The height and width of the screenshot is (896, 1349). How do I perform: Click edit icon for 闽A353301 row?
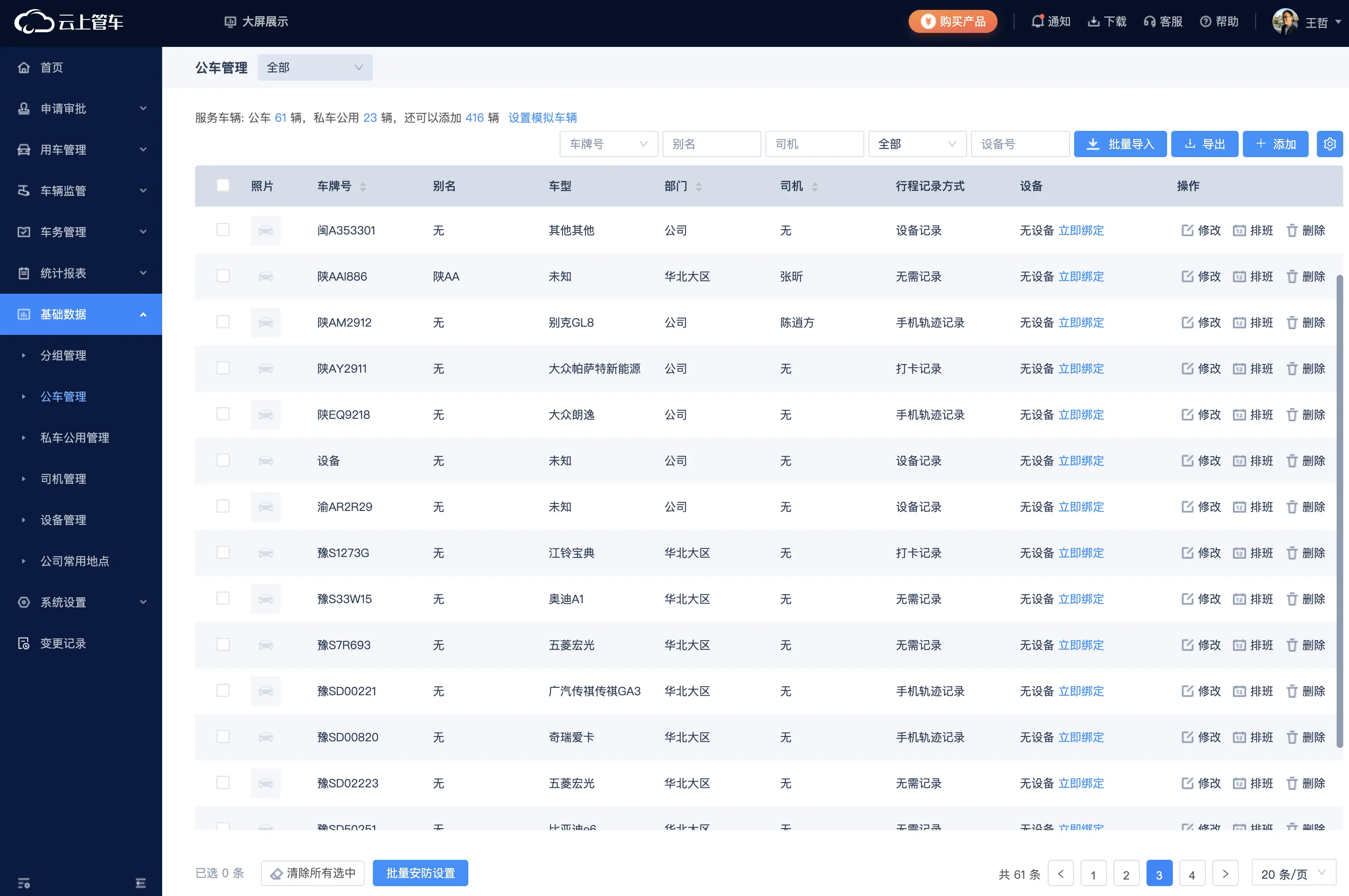point(1187,230)
